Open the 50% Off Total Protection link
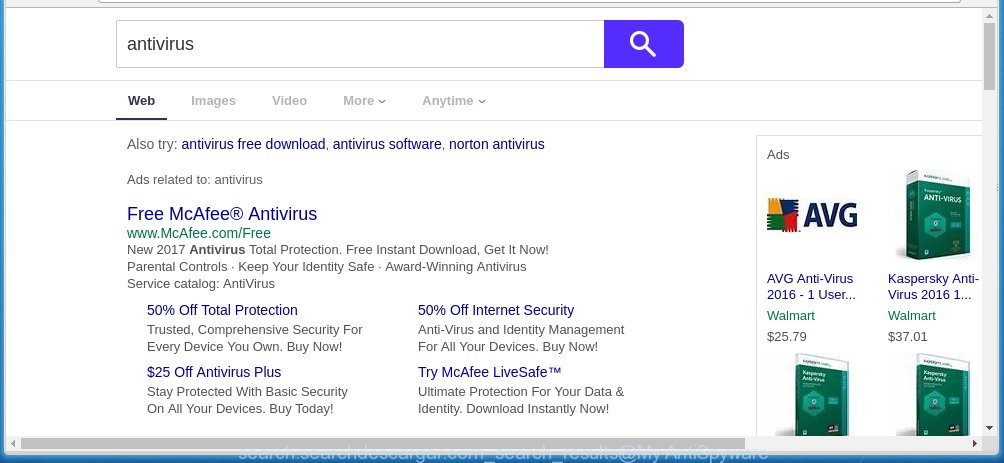Image resolution: width=1004 pixels, height=463 pixels. coord(222,310)
